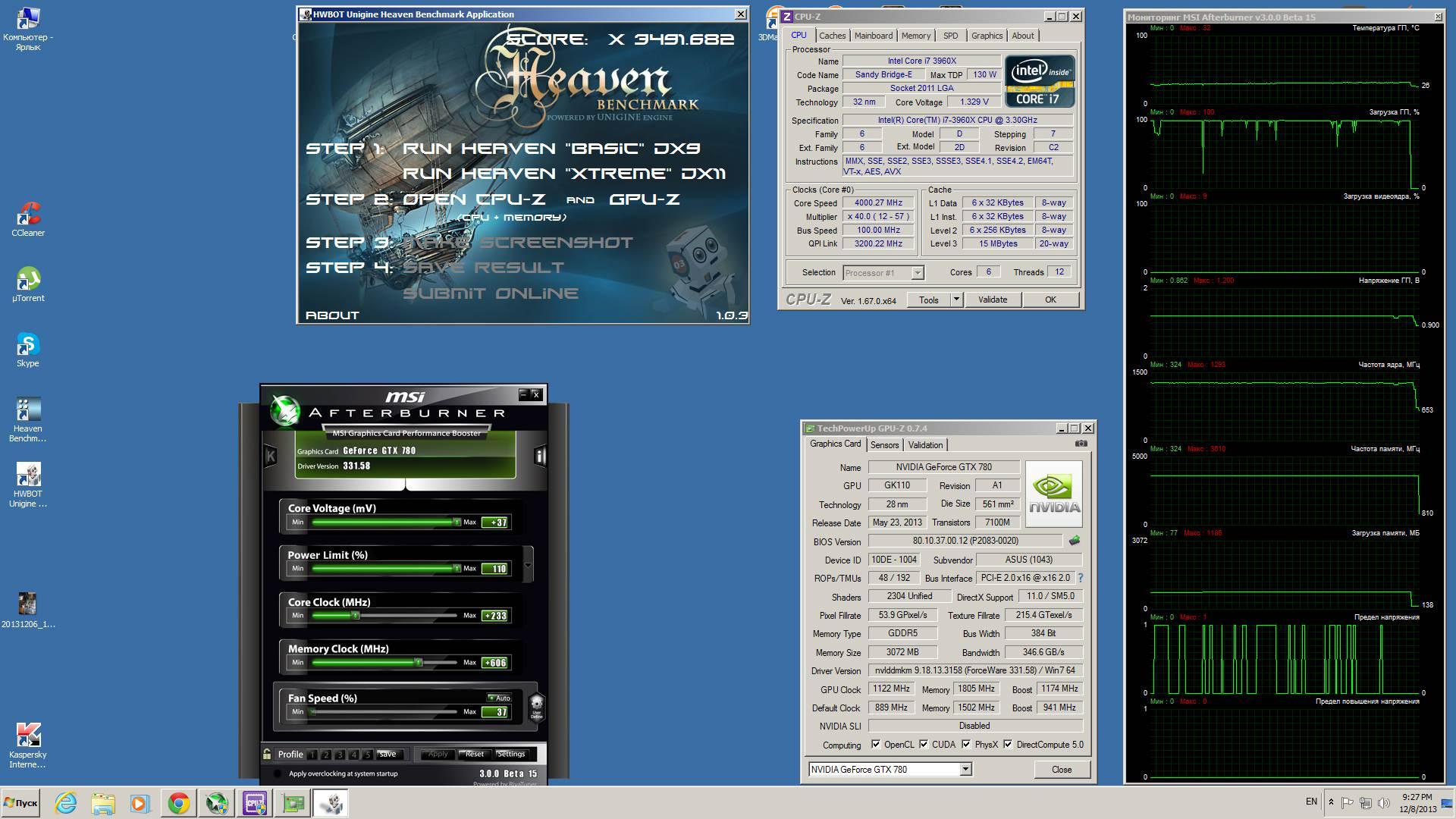This screenshot has height=819, width=1456.
Task: Open the Kaspersky Internet Security desktop icon
Action: [x=28, y=745]
